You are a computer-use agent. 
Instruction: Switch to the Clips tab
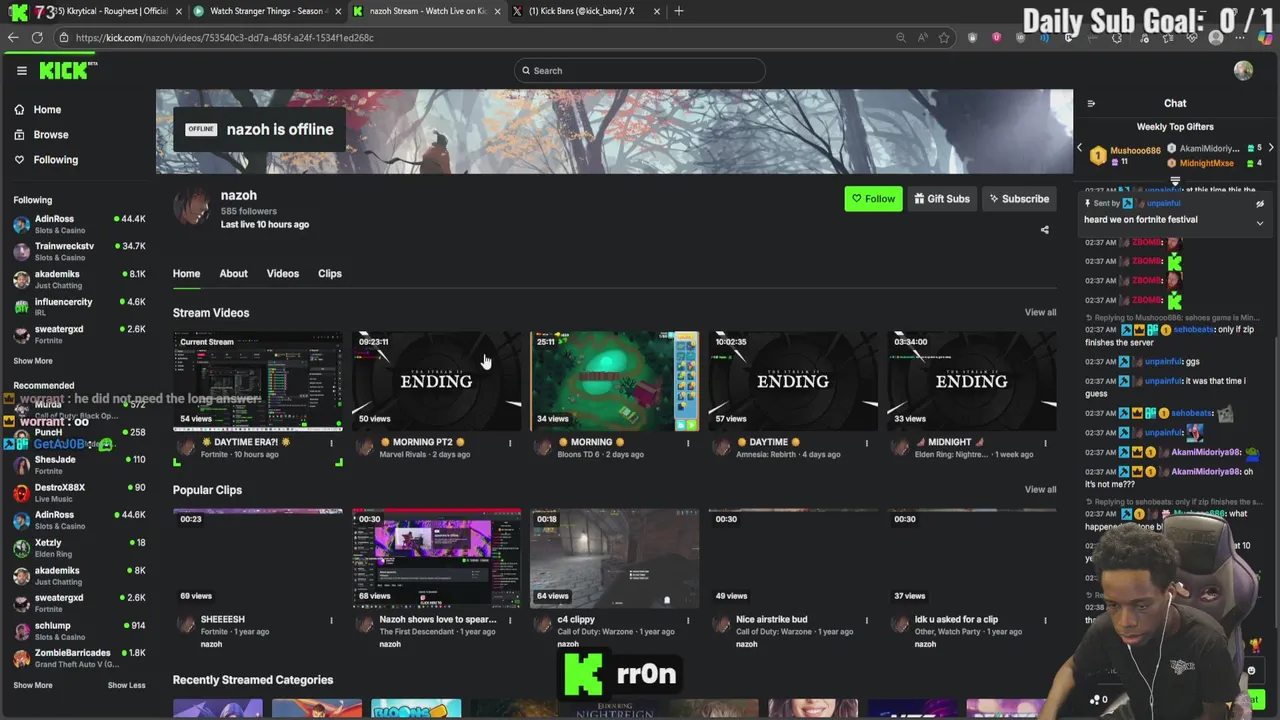click(x=329, y=273)
